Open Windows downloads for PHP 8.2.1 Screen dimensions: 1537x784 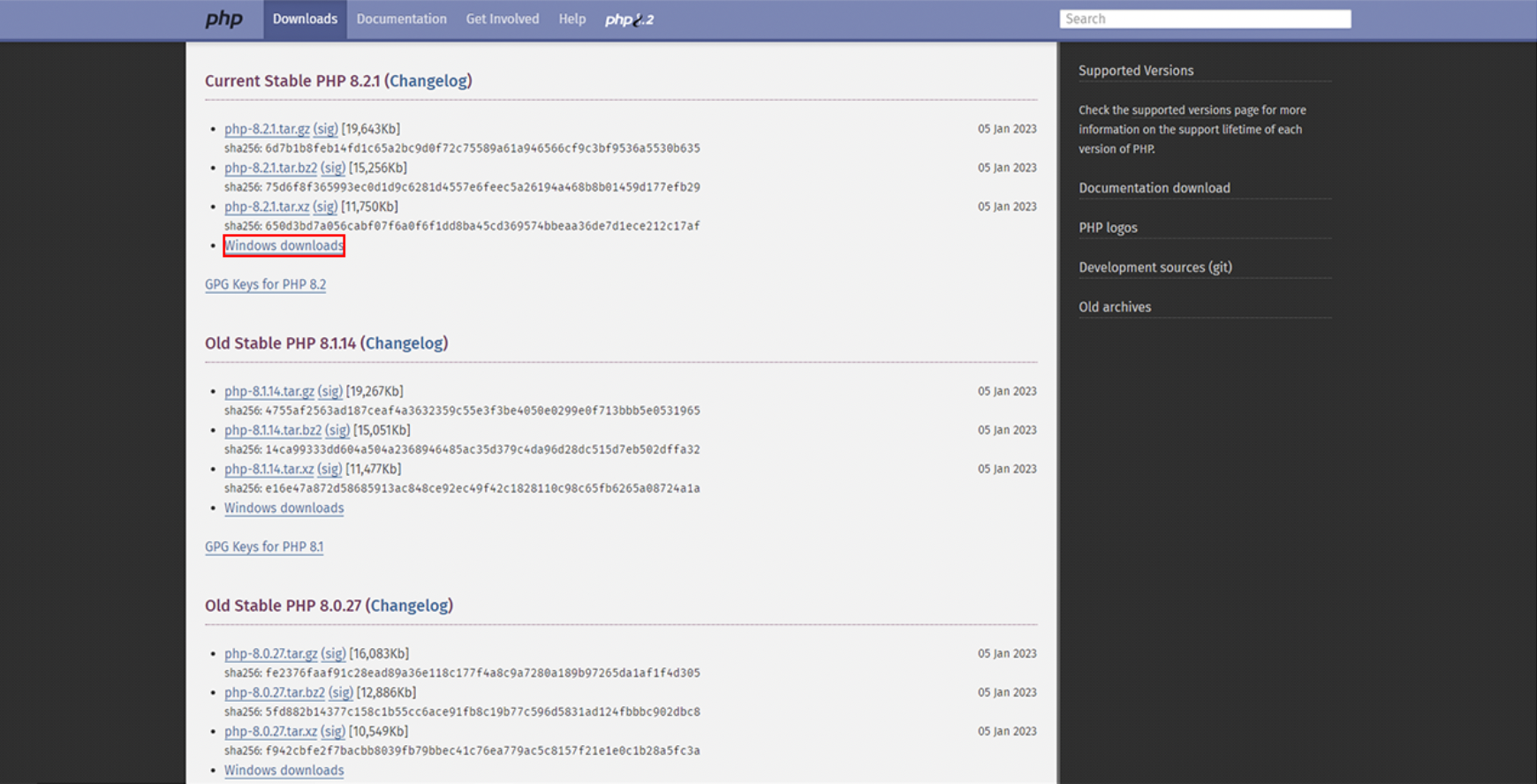point(284,245)
